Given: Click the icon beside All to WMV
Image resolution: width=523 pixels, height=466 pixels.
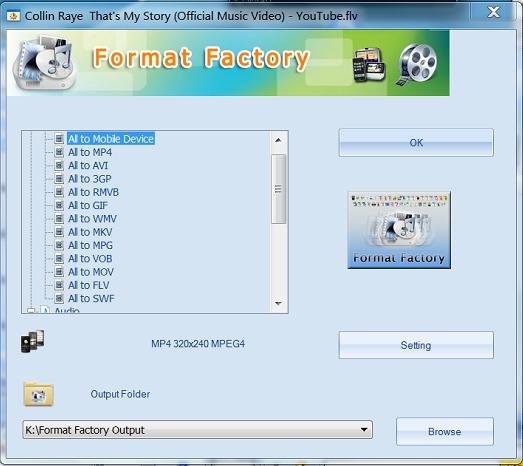Looking at the screenshot, I should click(59, 219).
